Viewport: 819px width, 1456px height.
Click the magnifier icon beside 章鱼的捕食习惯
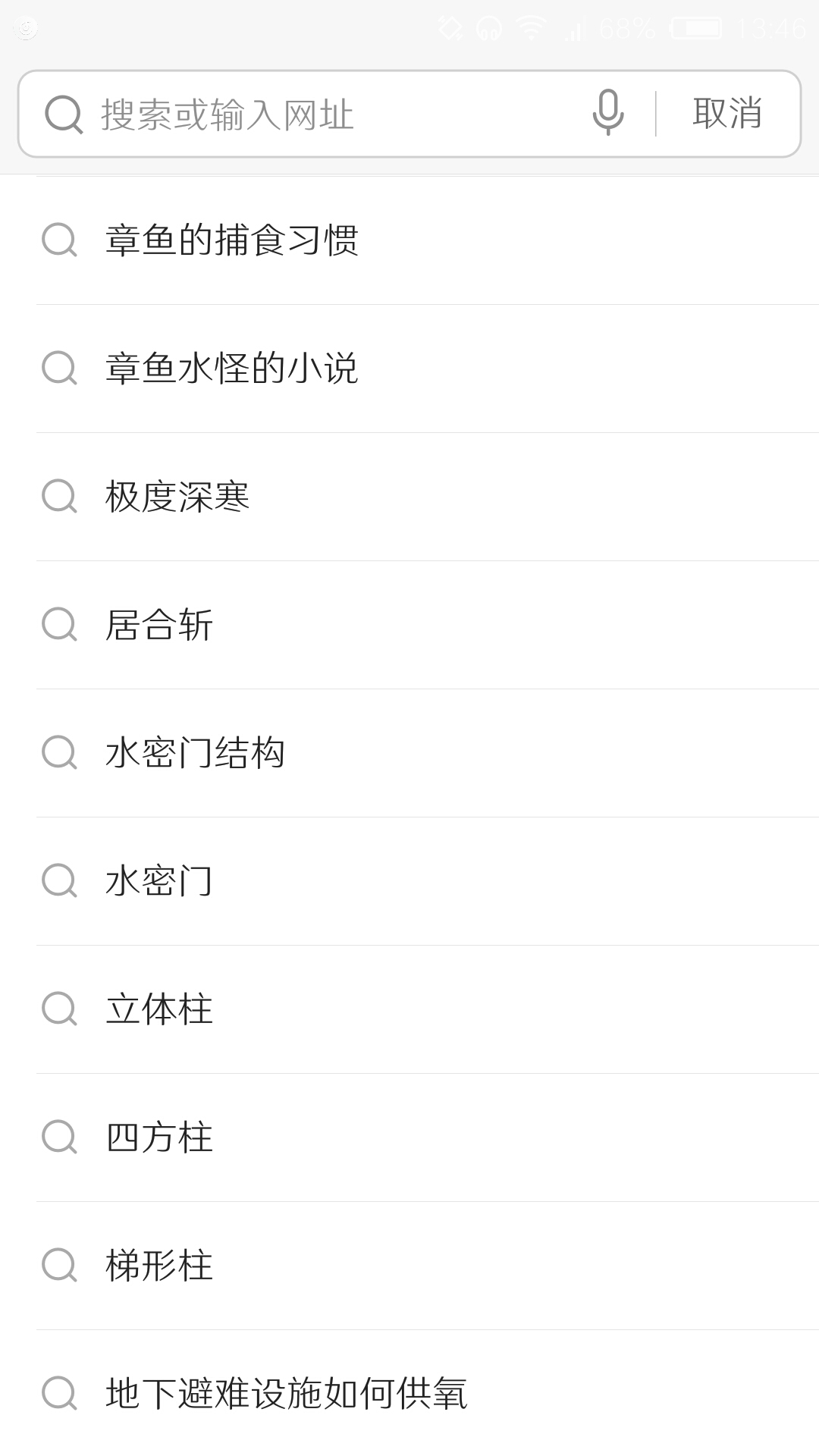(59, 240)
